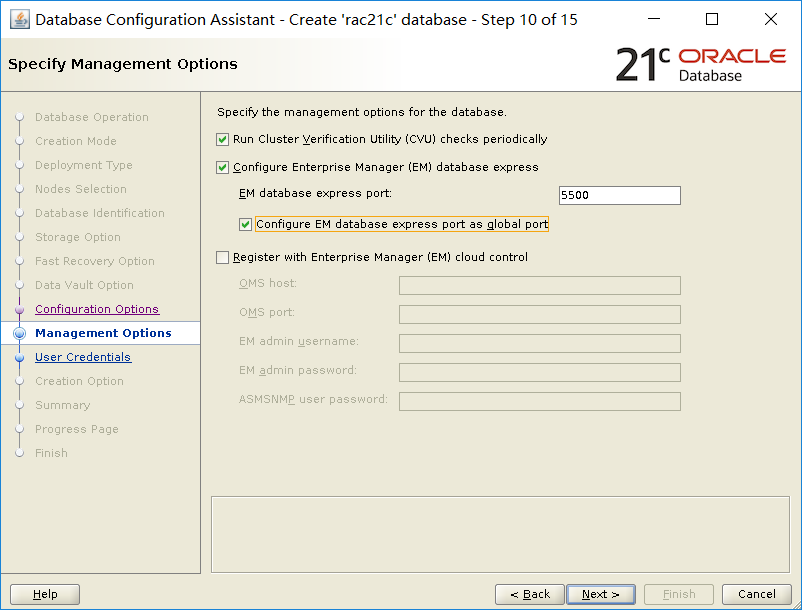The image size is (802, 610).
Task: Click the Management Options step bullet icon
Action: 19,333
